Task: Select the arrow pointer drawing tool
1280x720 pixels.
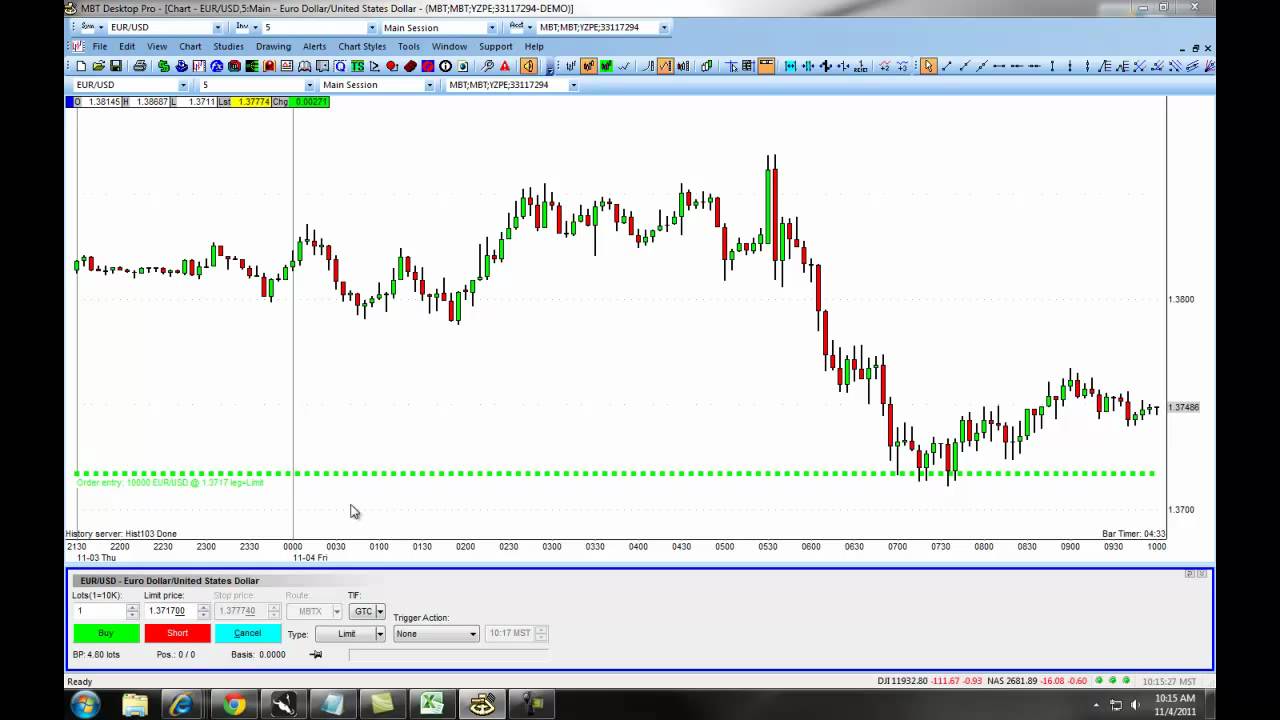Action: [x=929, y=66]
